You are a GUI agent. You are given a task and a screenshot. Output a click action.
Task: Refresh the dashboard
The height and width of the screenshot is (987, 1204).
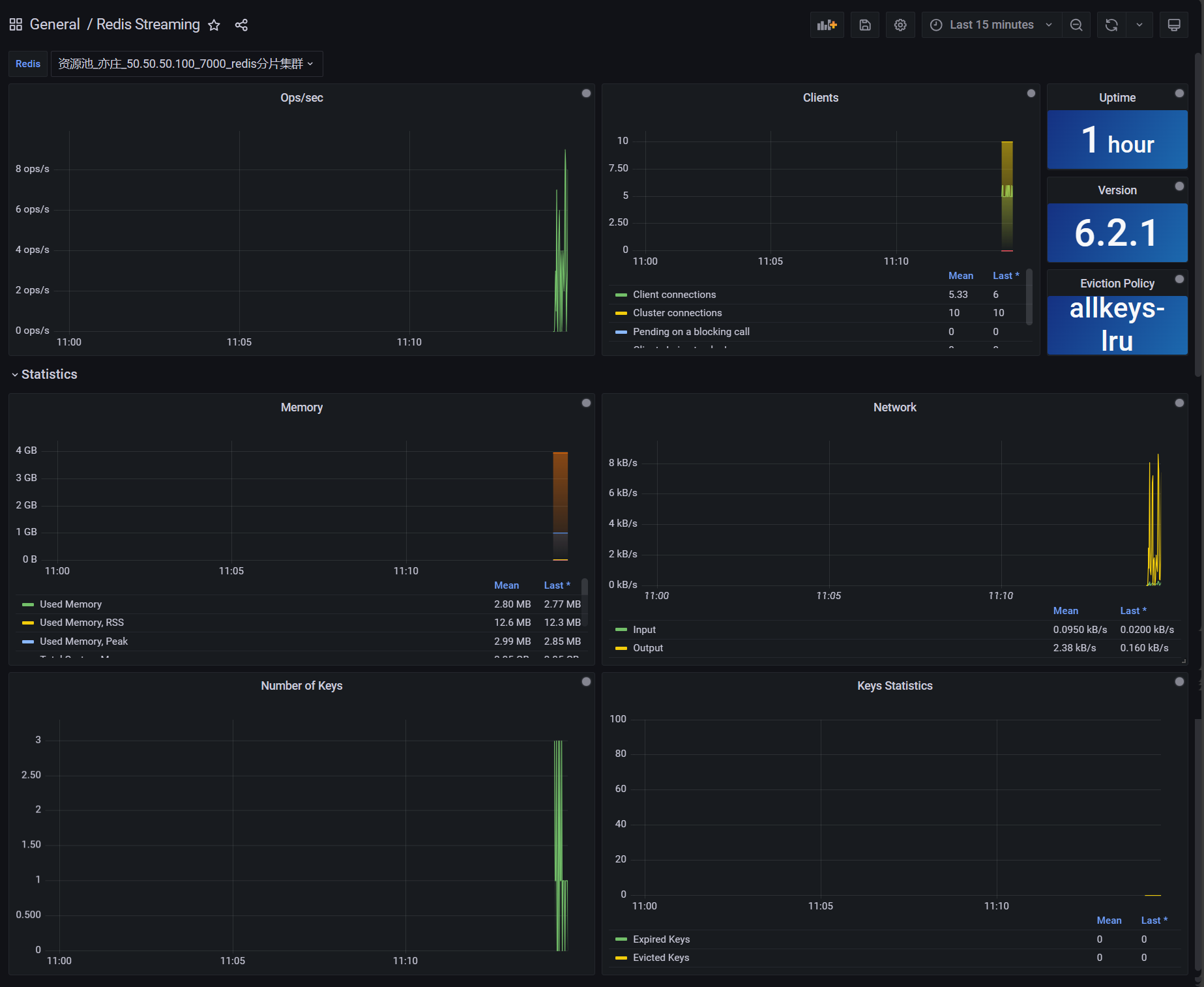pos(1111,25)
